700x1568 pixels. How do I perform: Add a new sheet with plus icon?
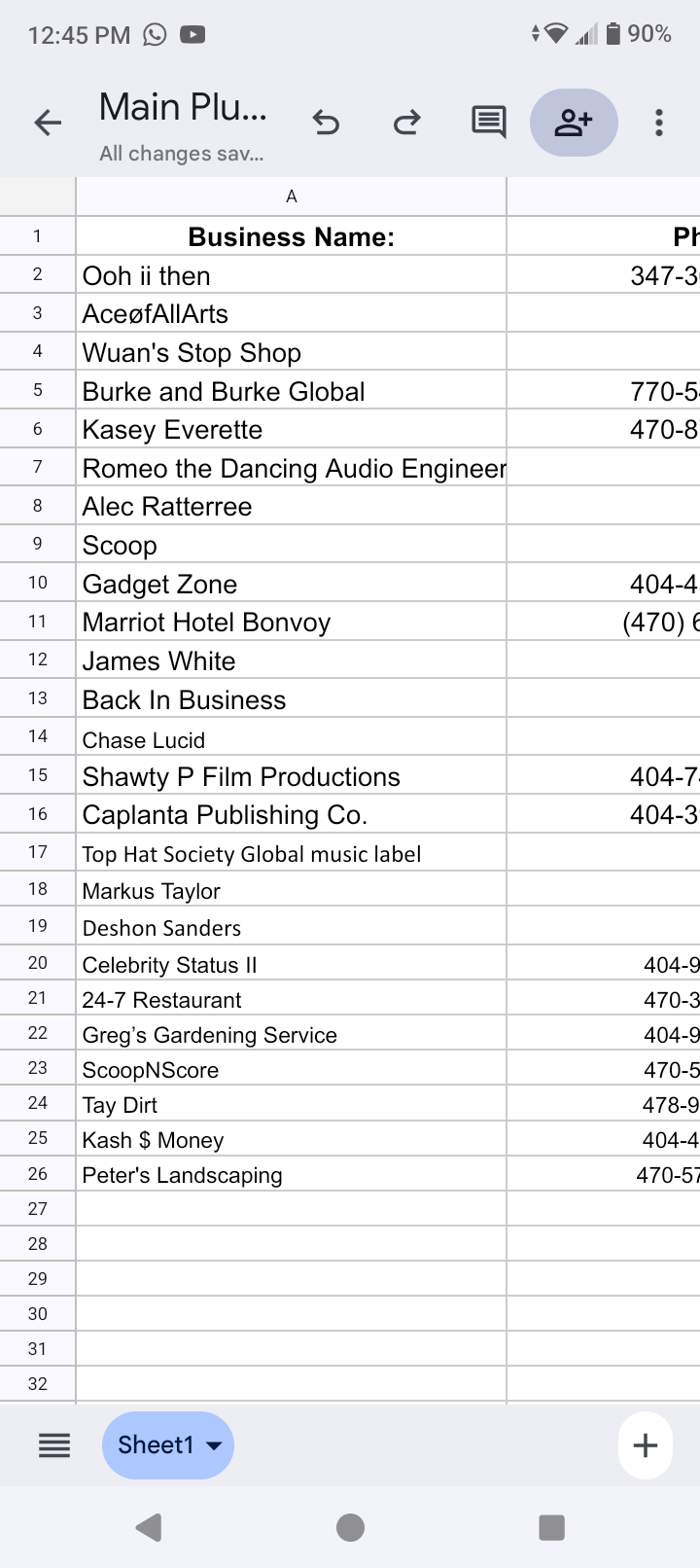(x=646, y=1446)
